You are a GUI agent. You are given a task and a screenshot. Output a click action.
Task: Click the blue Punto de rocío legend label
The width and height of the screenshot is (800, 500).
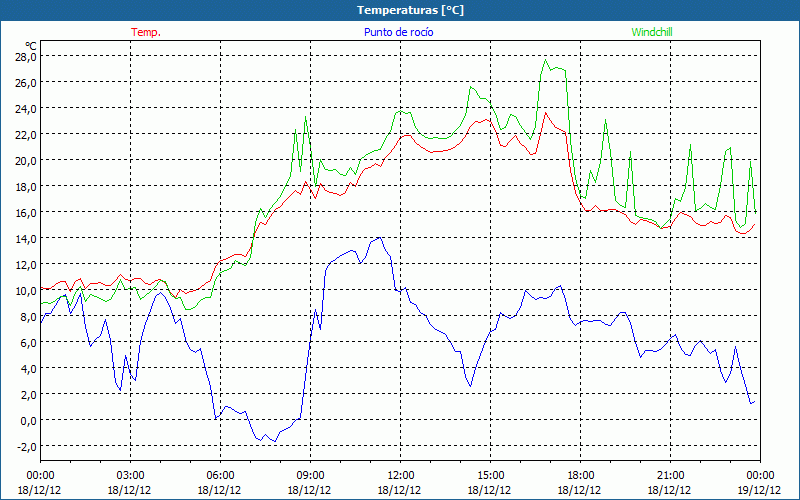tap(398, 32)
